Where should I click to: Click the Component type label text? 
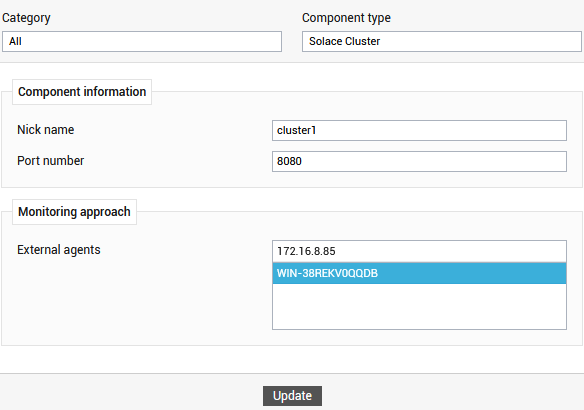tap(346, 18)
